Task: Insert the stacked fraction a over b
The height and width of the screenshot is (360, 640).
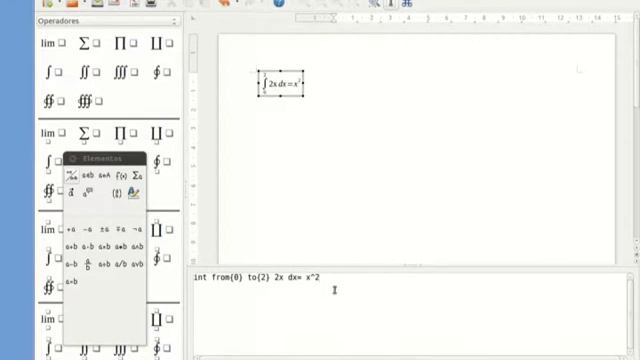Action: tap(88, 264)
